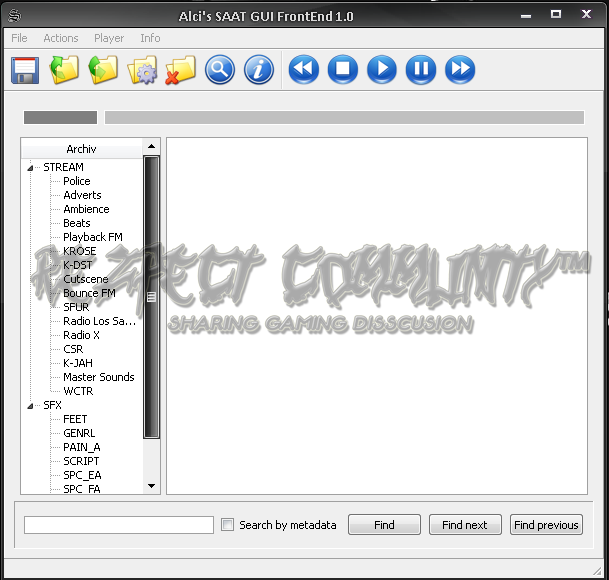Select Police in the tree
Screen dimensions: 609x580
pyautogui.click(x=77, y=181)
